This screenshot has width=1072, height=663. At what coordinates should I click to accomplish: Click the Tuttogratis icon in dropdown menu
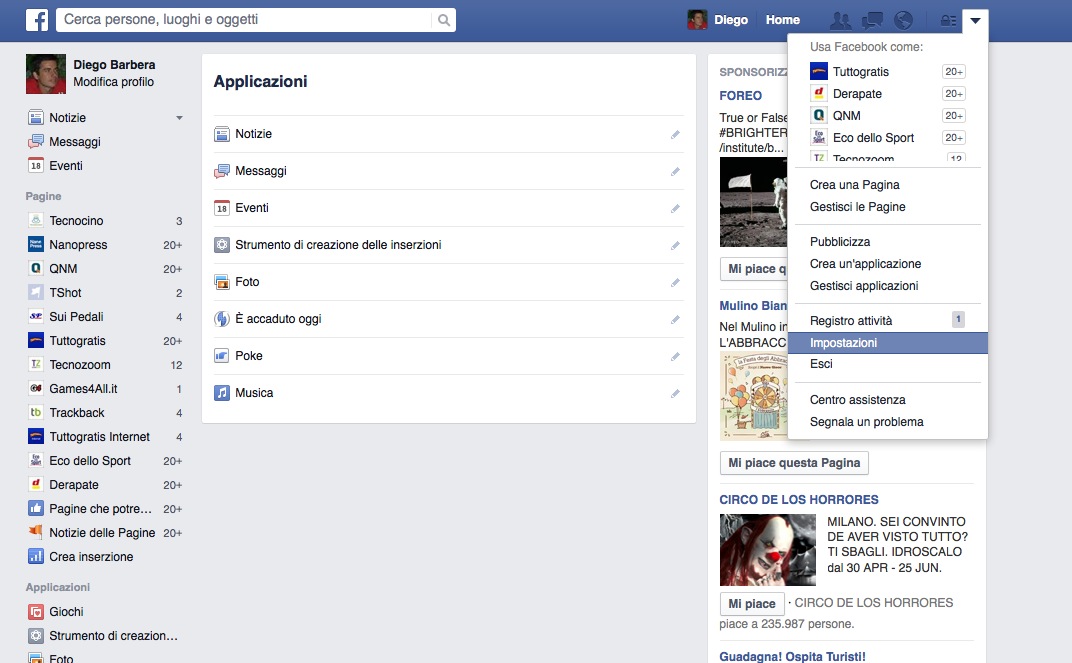[x=818, y=71]
